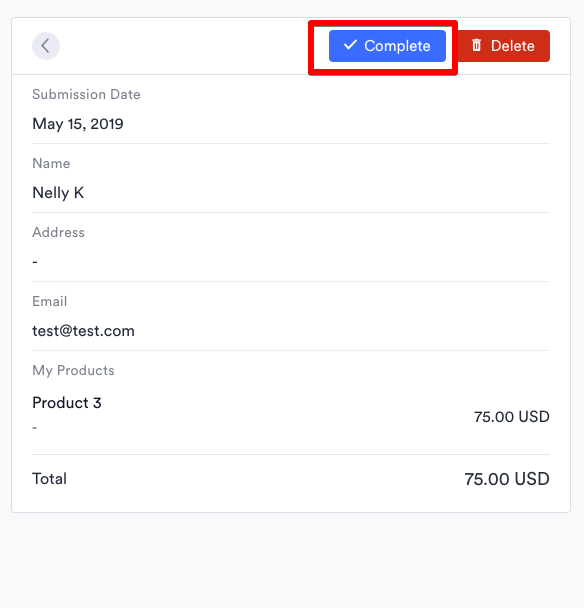The height and width of the screenshot is (608, 584).
Task: Click the empty address dash value
Action: [x=35, y=262]
